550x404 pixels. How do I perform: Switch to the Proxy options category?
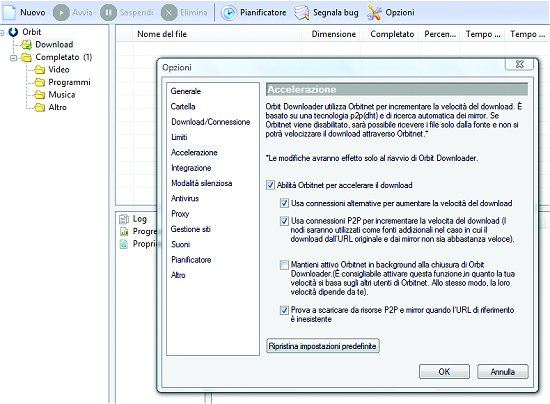click(x=180, y=214)
